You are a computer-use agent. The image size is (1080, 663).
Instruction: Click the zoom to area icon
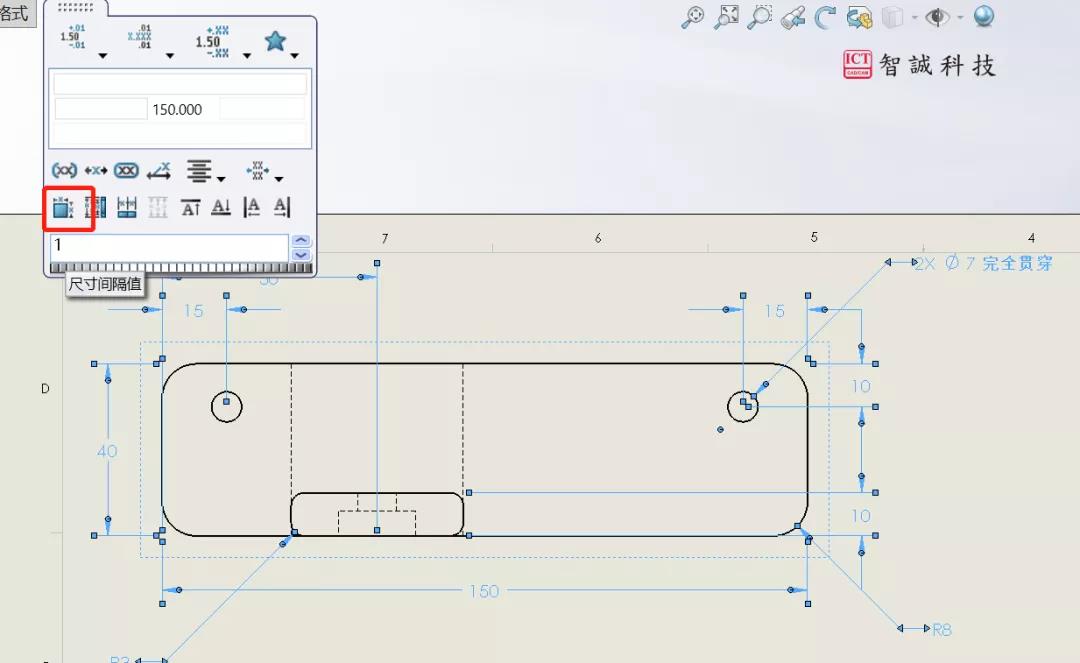[x=759, y=17]
